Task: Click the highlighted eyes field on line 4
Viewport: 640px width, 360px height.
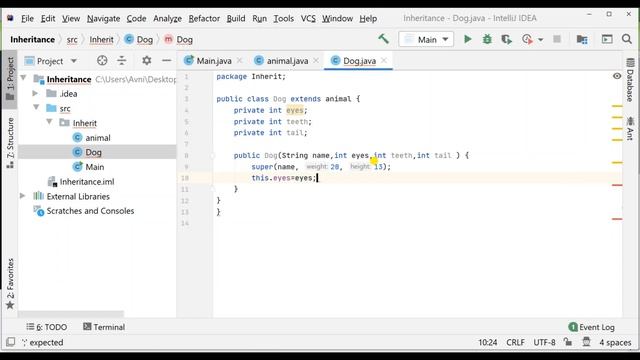Action: pos(294,110)
